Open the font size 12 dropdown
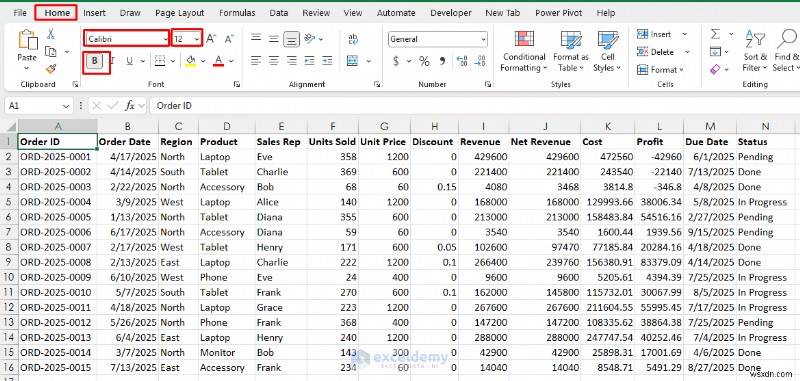 click(x=197, y=39)
